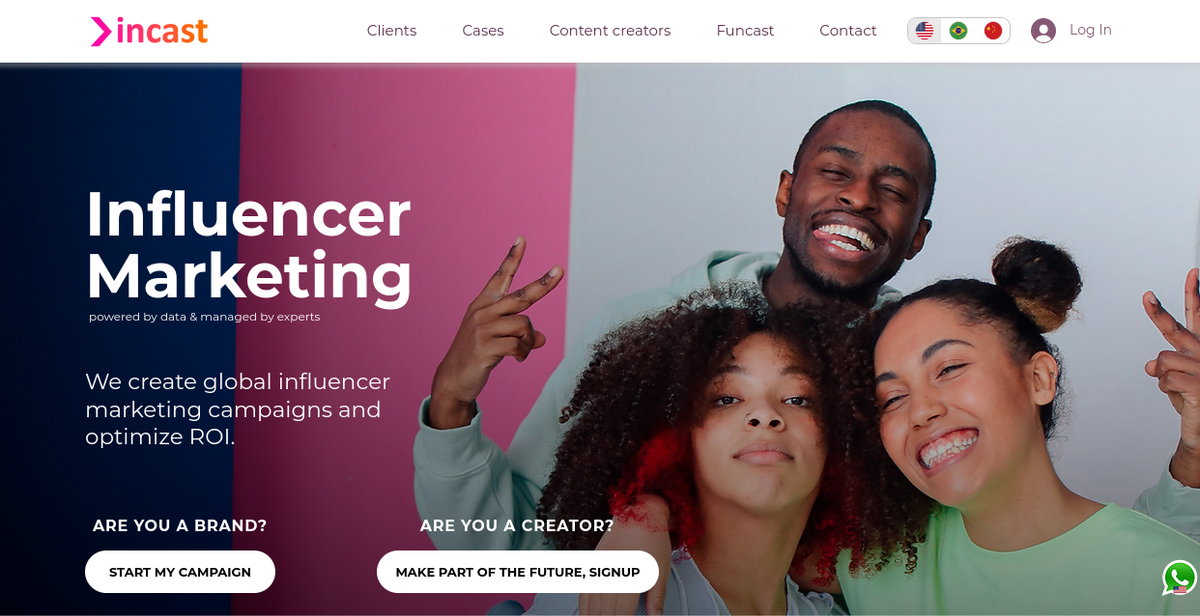Screen dimensions: 1200x616
Task: Open the Contact page
Action: (848, 31)
